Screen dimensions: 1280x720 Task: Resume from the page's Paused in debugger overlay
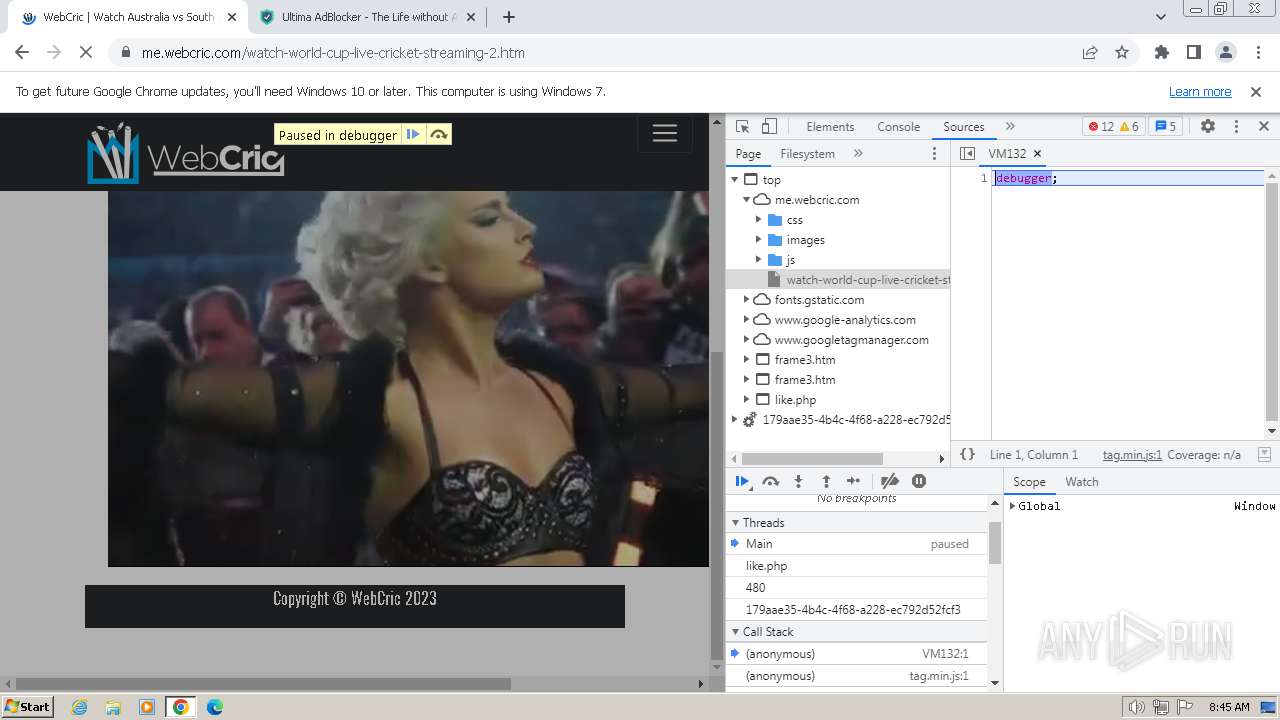point(413,135)
